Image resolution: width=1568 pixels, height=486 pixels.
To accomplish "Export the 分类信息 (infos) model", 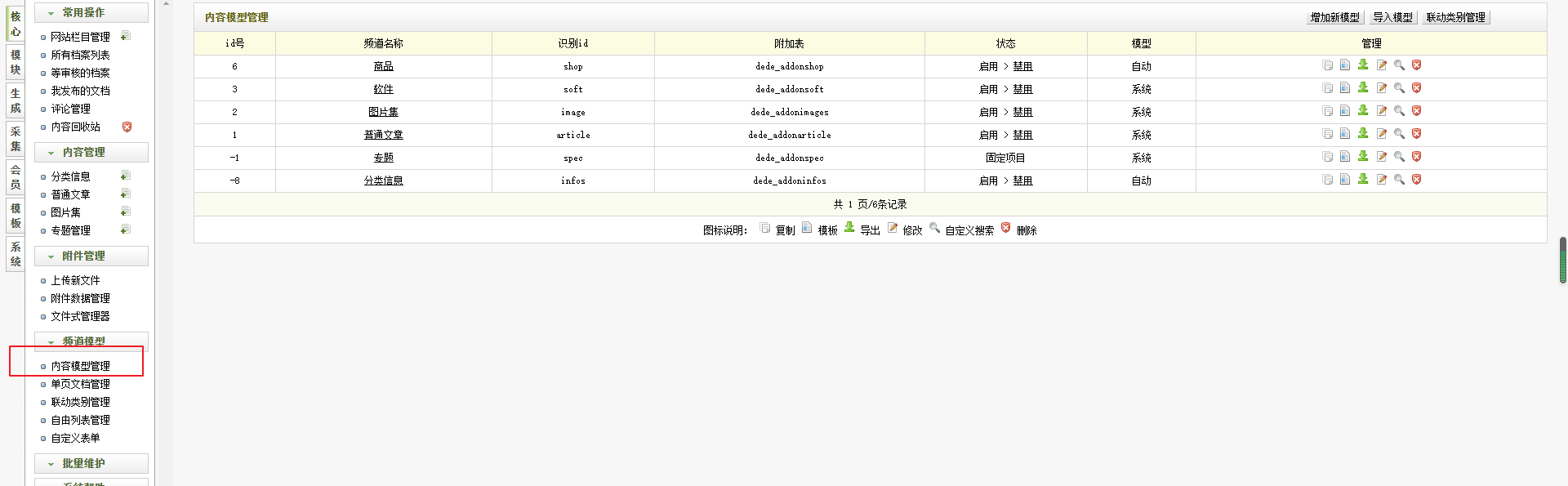I will pyautogui.click(x=1363, y=179).
